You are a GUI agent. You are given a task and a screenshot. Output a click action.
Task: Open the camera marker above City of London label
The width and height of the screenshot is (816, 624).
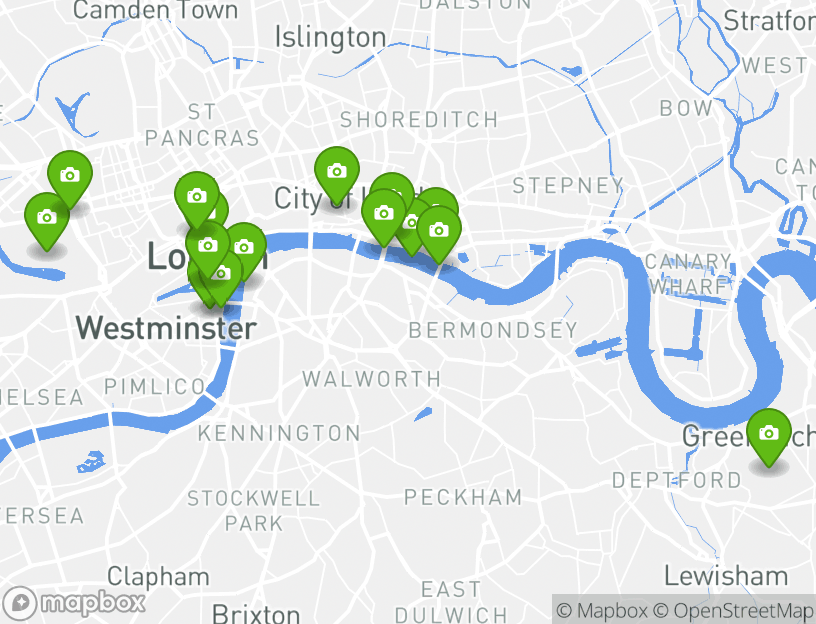point(337,173)
